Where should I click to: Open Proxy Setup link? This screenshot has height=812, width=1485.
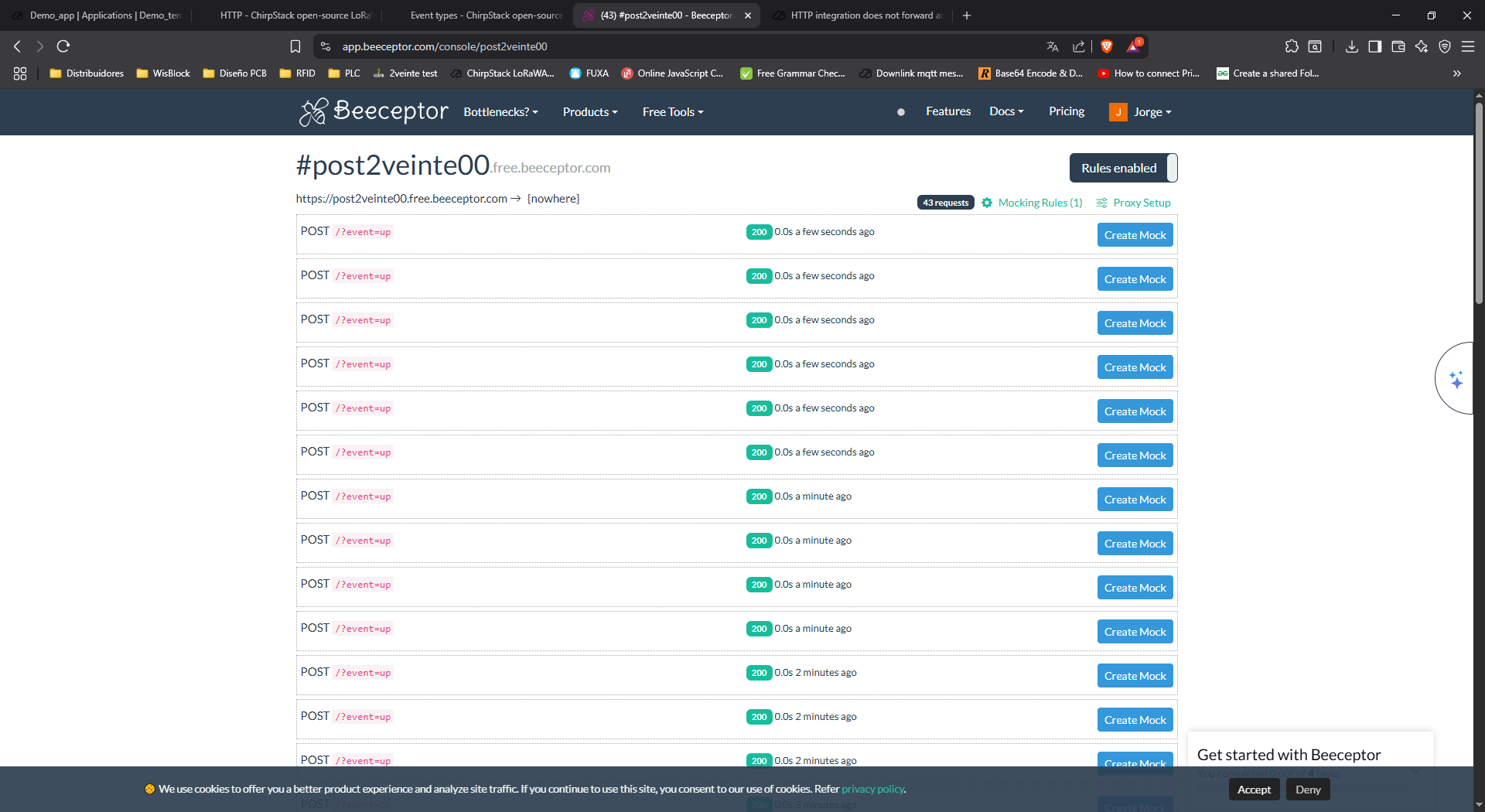tap(1142, 203)
